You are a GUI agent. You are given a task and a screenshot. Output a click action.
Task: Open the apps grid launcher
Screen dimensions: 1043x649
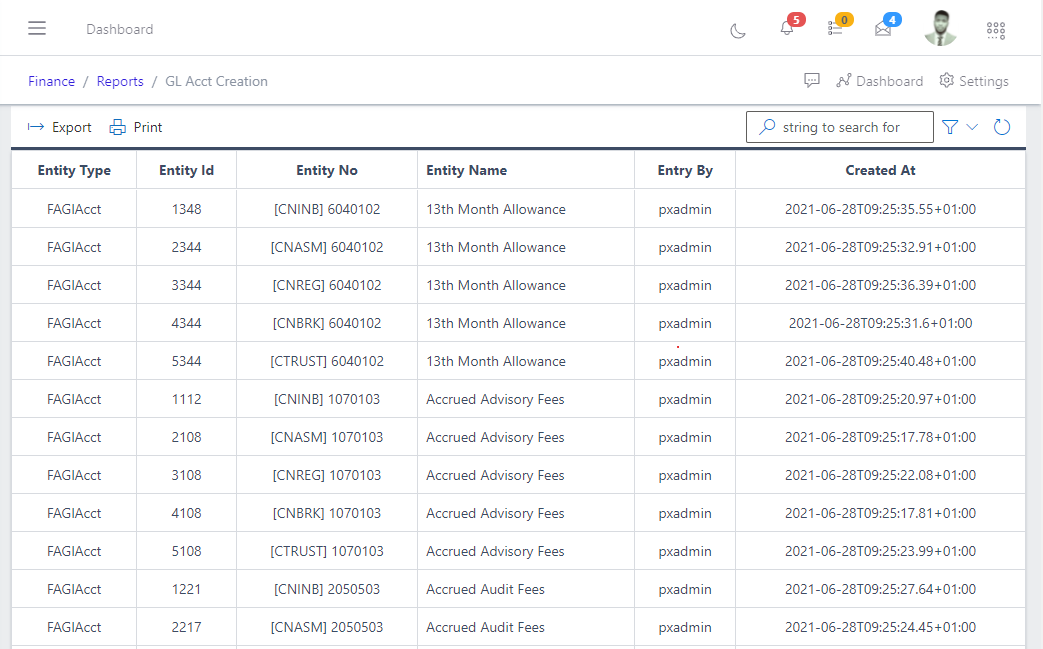click(996, 31)
